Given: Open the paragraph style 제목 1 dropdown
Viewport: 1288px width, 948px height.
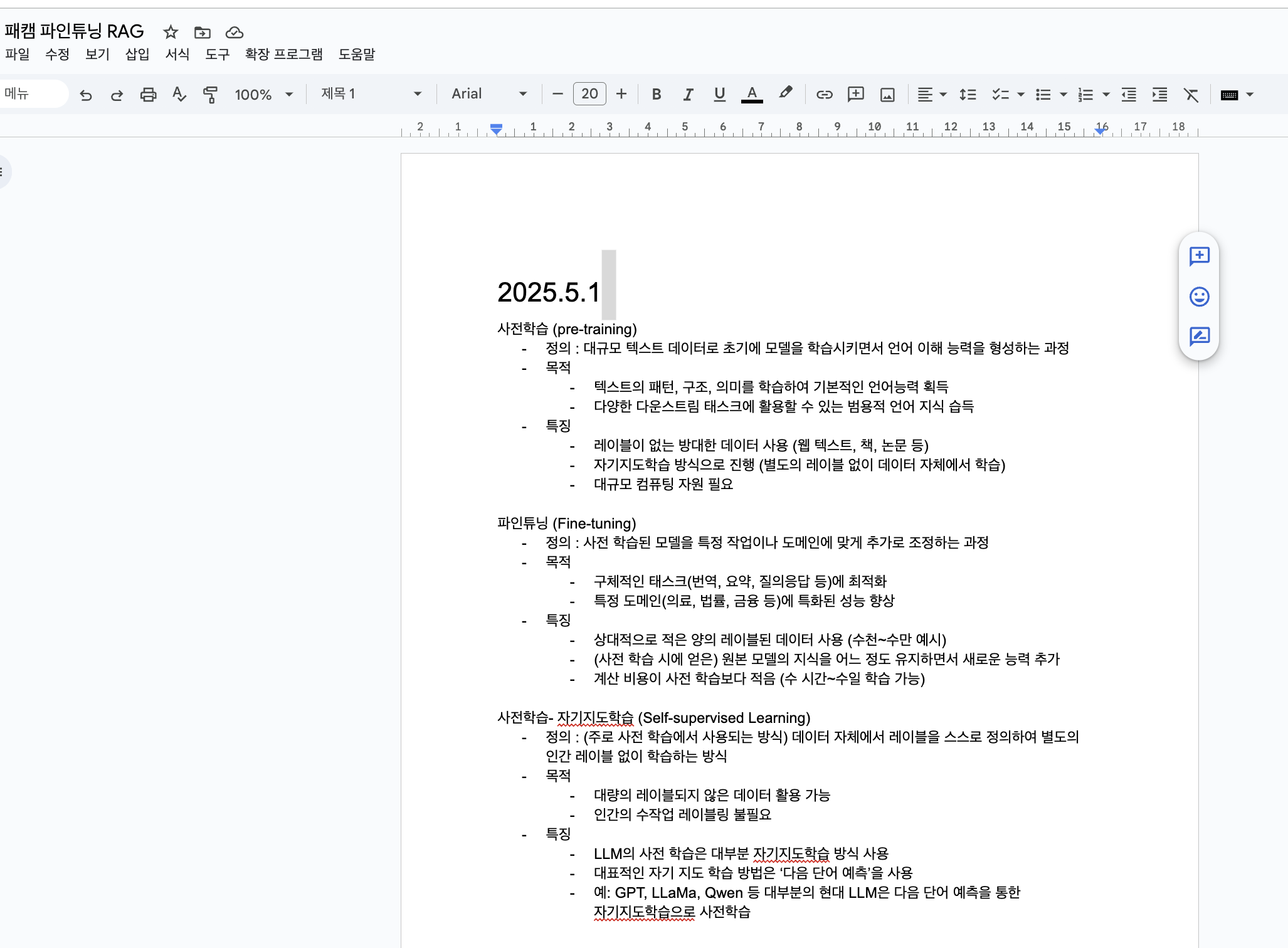Looking at the screenshot, I should pyautogui.click(x=371, y=94).
